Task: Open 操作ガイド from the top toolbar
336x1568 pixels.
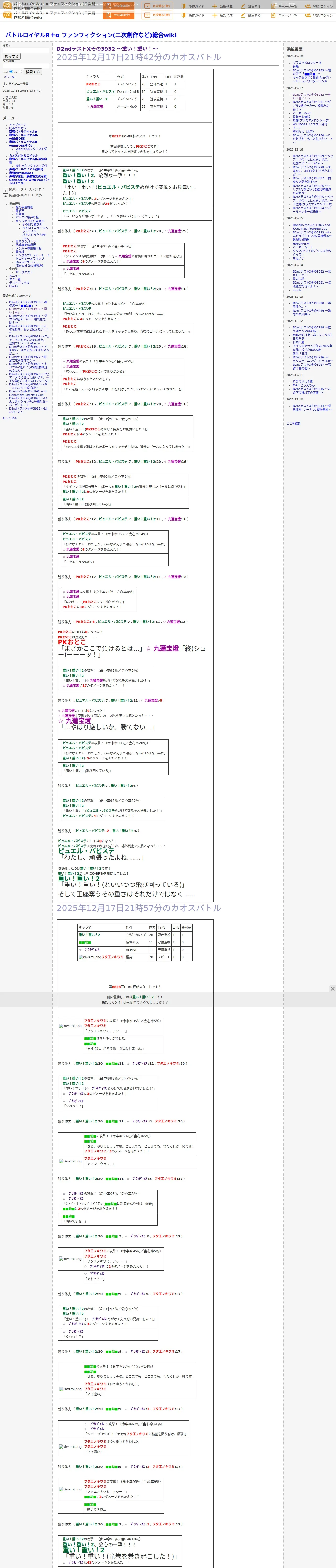Action: (x=192, y=15)
